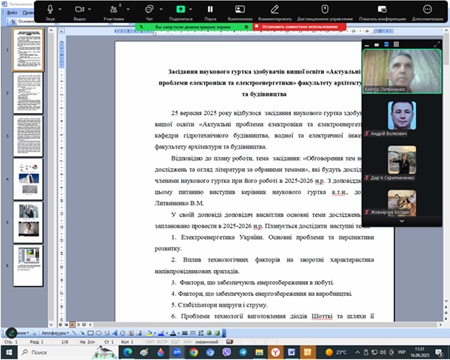Switch Zoom video panel to grid view
The image size is (450, 360).
[396, 44]
